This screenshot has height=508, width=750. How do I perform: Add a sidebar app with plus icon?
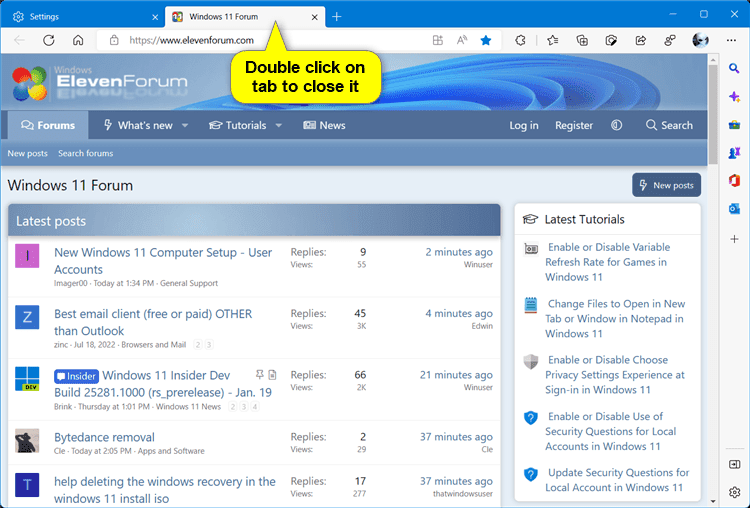point(734,239)
